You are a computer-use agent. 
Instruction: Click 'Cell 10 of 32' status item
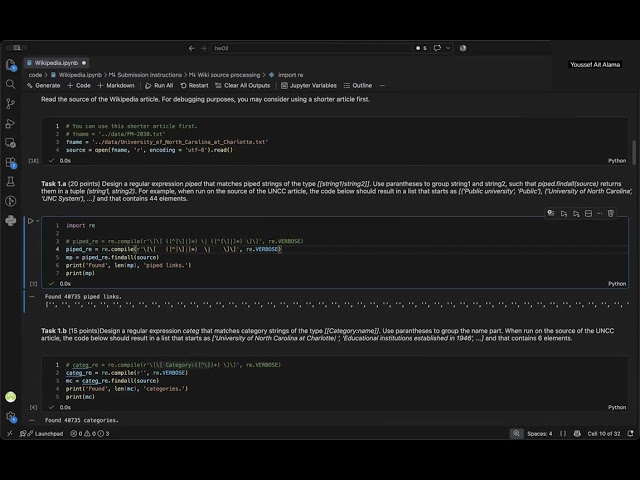pos(604,433)
